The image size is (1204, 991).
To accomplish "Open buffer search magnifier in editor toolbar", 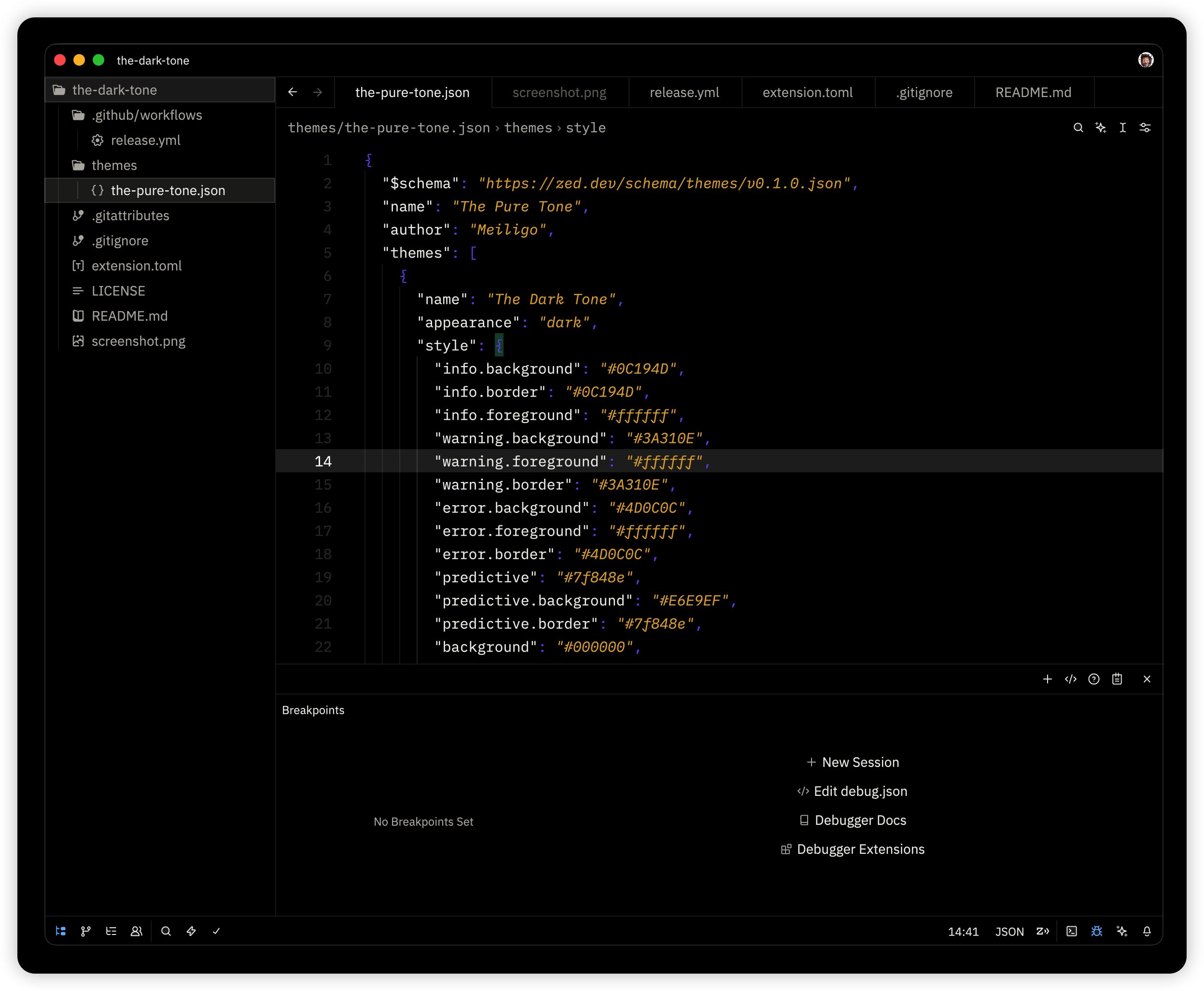I will (1078, 127).
